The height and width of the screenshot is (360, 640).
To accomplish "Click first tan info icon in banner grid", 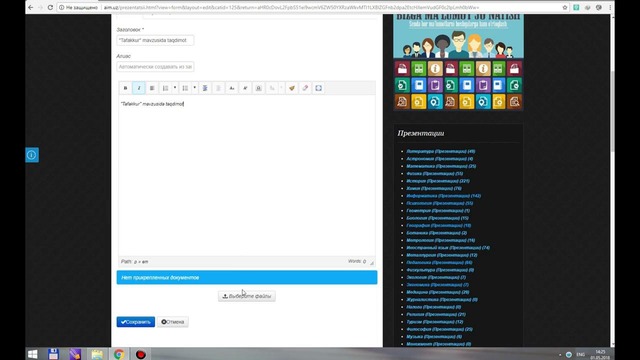I will click(435, 69).
